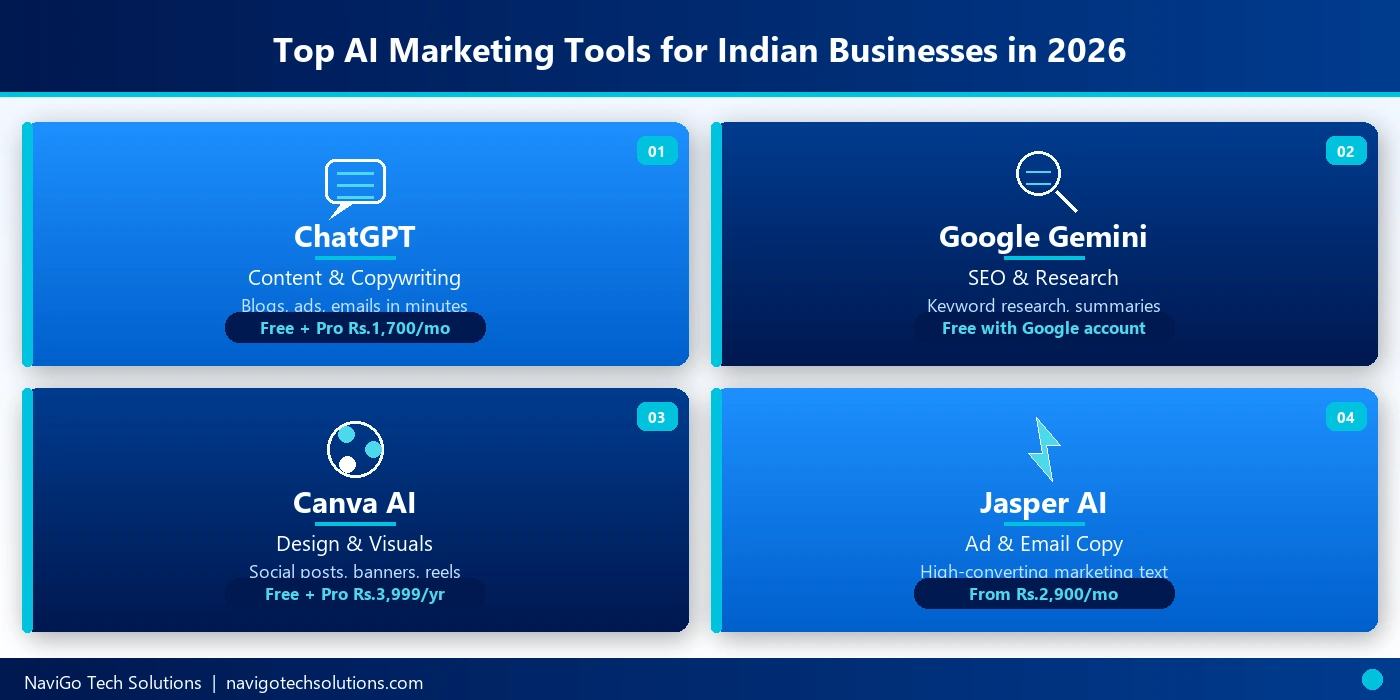
Task: Click the NaviGo Tech Solutions footer name
Action: click(113, 683)
